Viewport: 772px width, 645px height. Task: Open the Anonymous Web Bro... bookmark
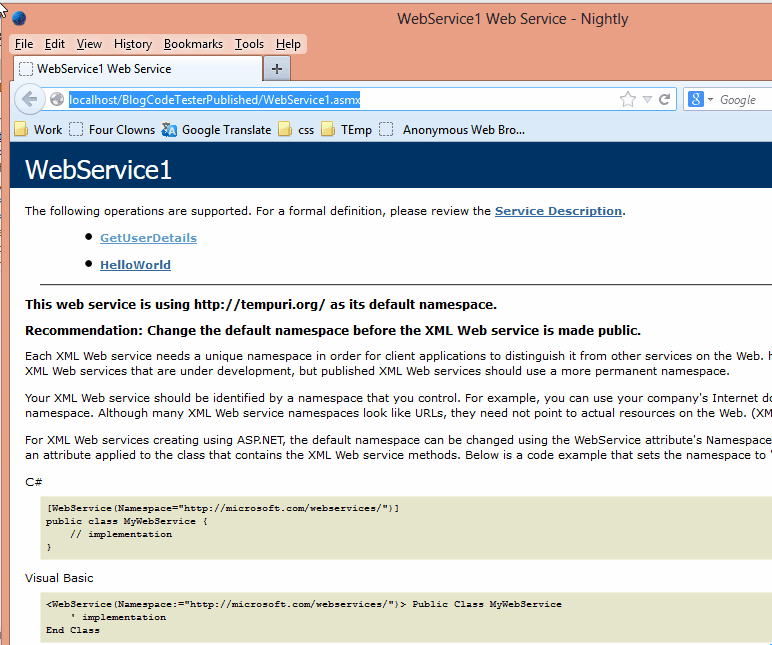pyautogui.click(x=452, y=129)
